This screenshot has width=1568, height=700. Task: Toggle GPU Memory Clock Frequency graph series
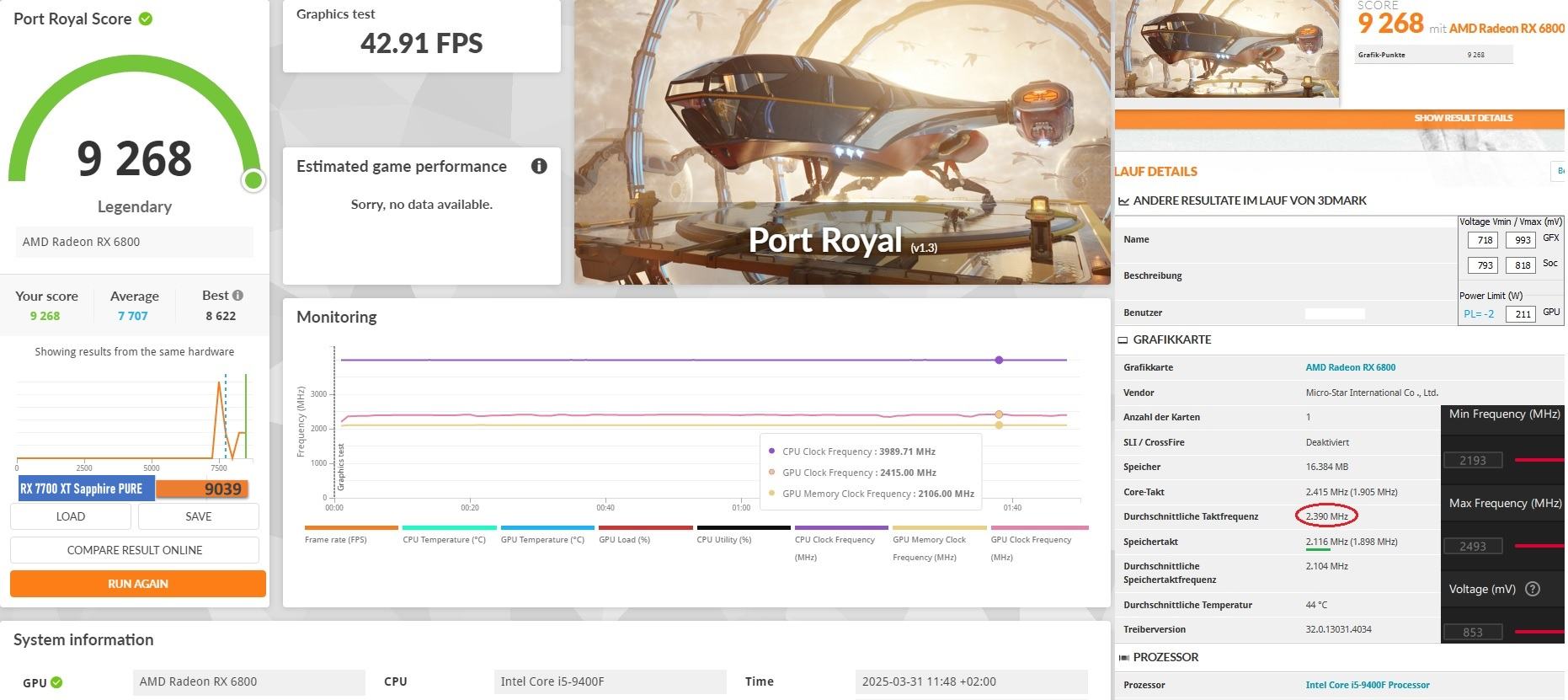939,543
